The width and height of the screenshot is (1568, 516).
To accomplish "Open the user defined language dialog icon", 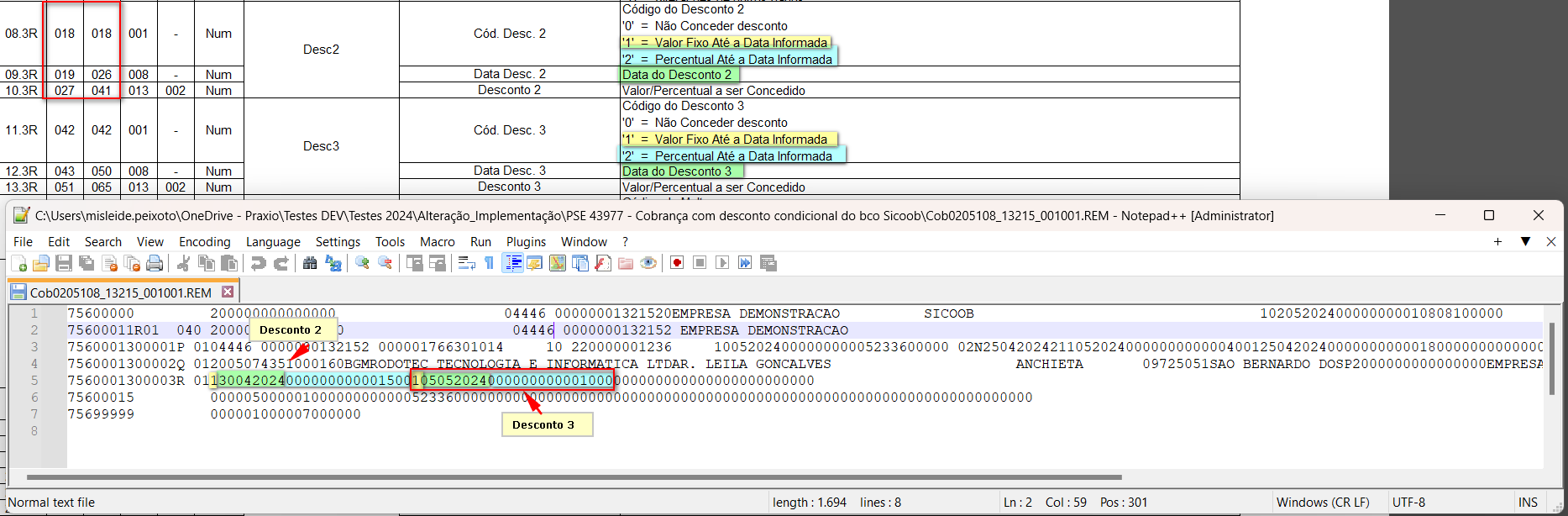I will click(535, 264).
